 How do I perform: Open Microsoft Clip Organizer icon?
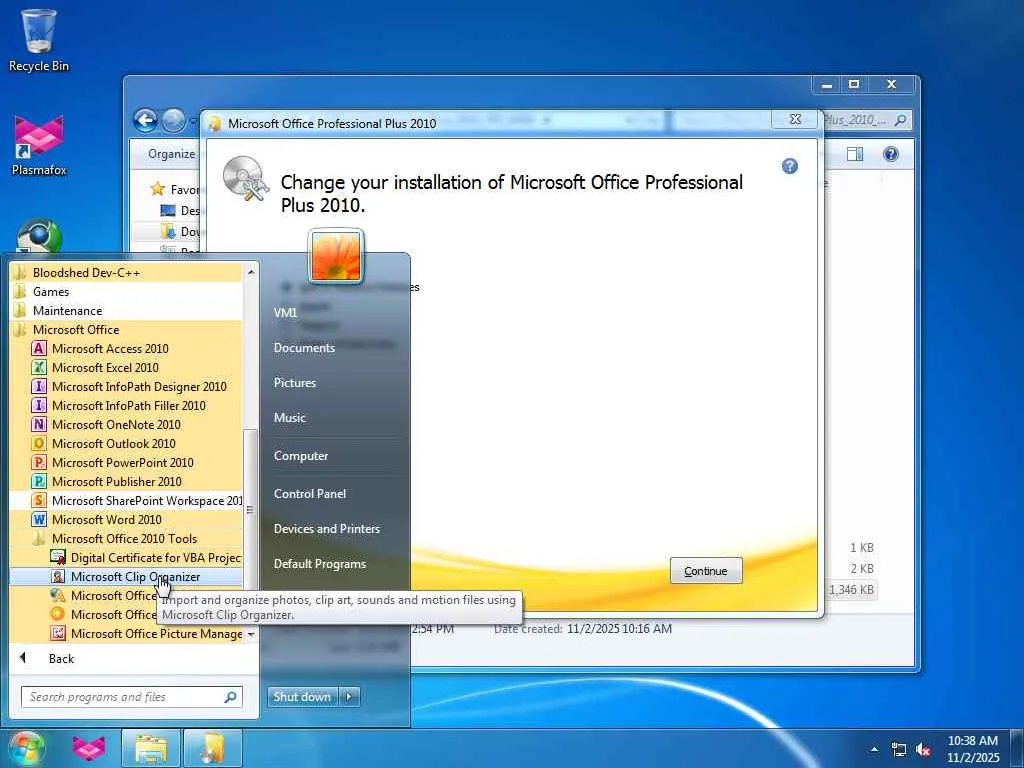[58, 577]
